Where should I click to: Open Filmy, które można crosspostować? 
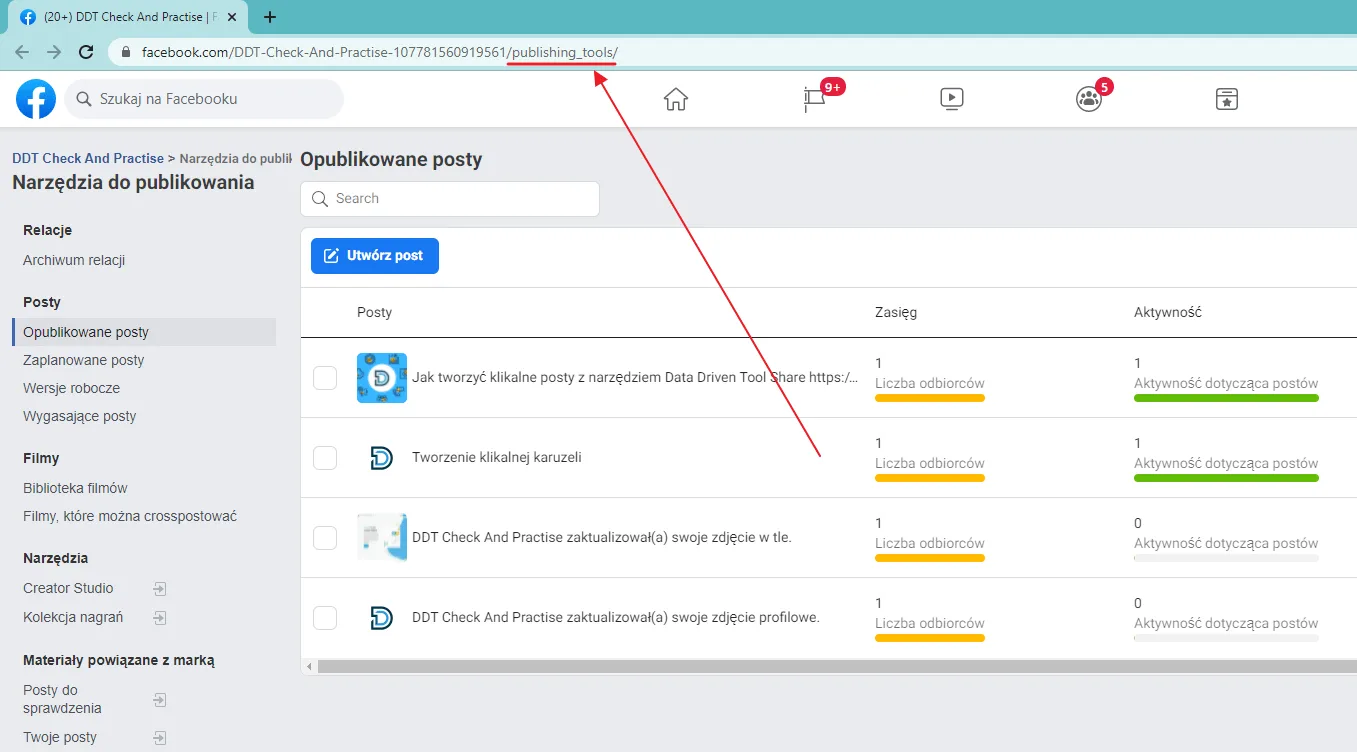pyautogui.click(x=130, y=516)
